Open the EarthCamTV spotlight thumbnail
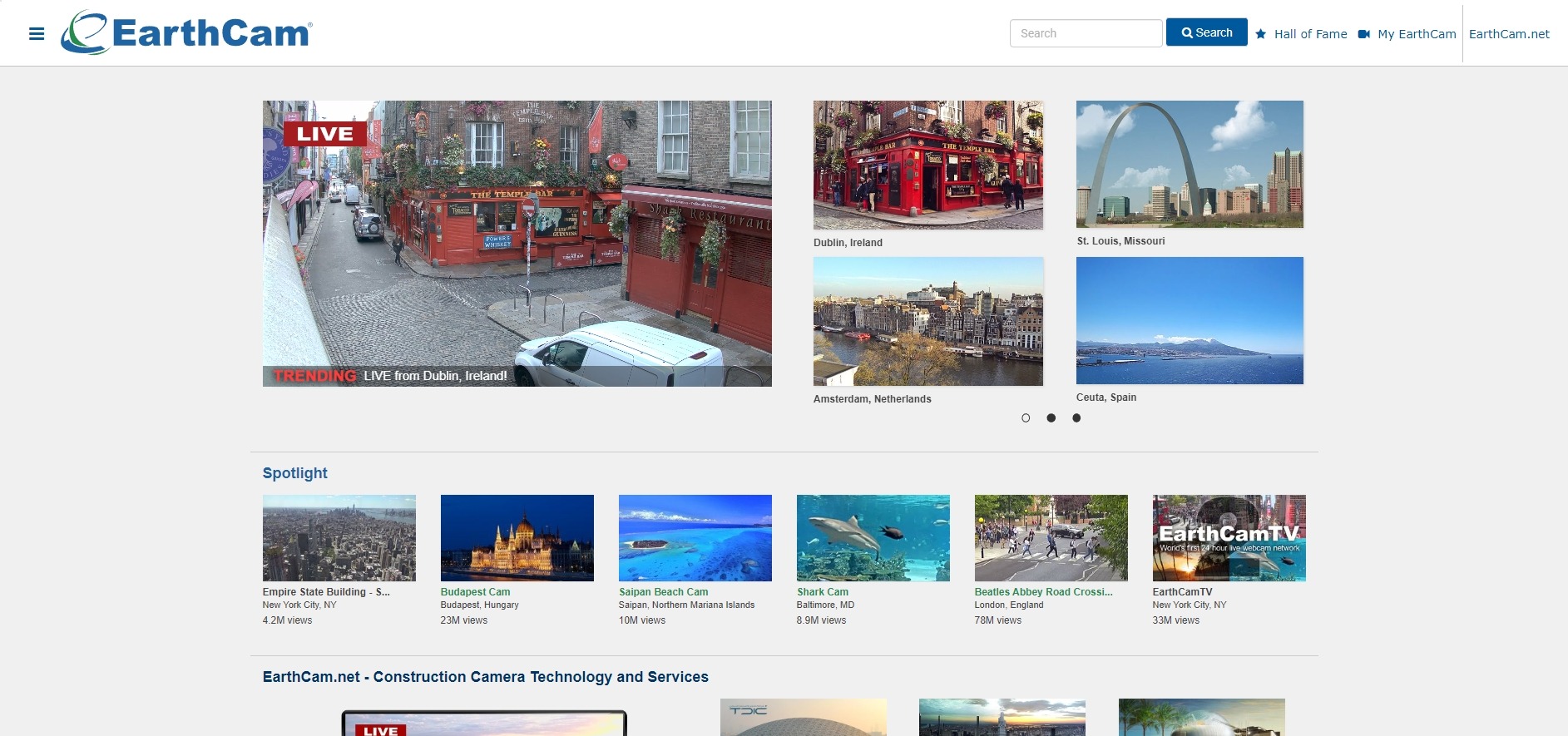This screenshot has width=1568, height=736. point(1229,538)
